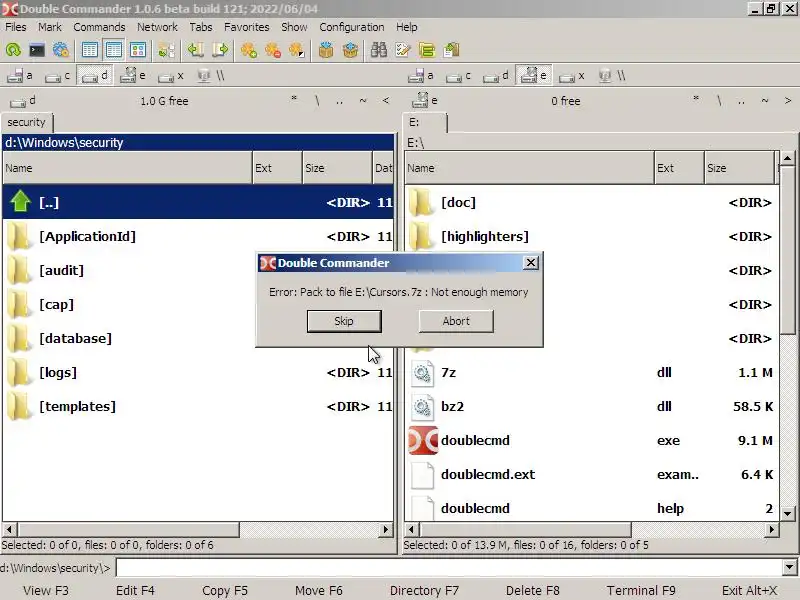Click the Select Group (plus asterisk) icon
800x600 pixels.
pyautogui.click(x=248, y=50)
